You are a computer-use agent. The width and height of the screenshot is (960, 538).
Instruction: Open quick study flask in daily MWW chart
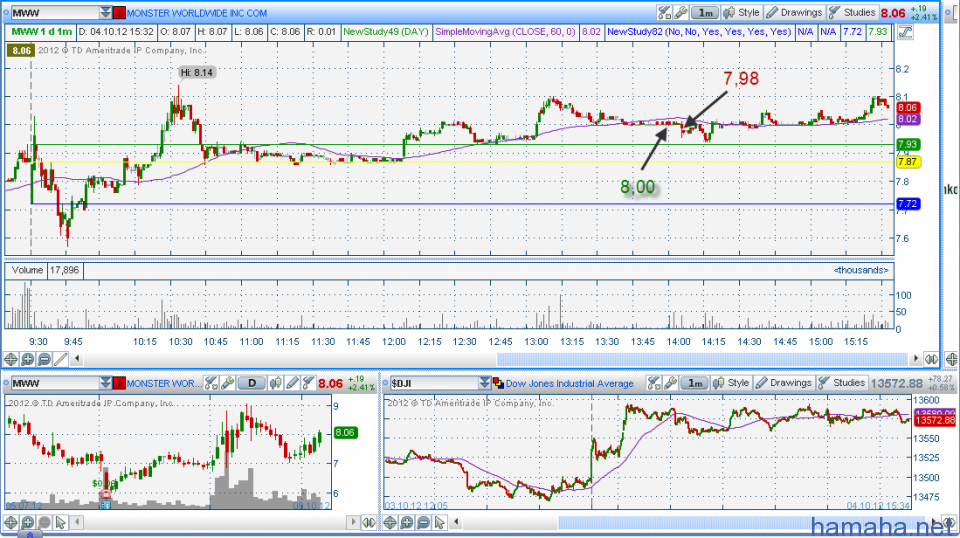pyautogui.click(x=211, y=383)
